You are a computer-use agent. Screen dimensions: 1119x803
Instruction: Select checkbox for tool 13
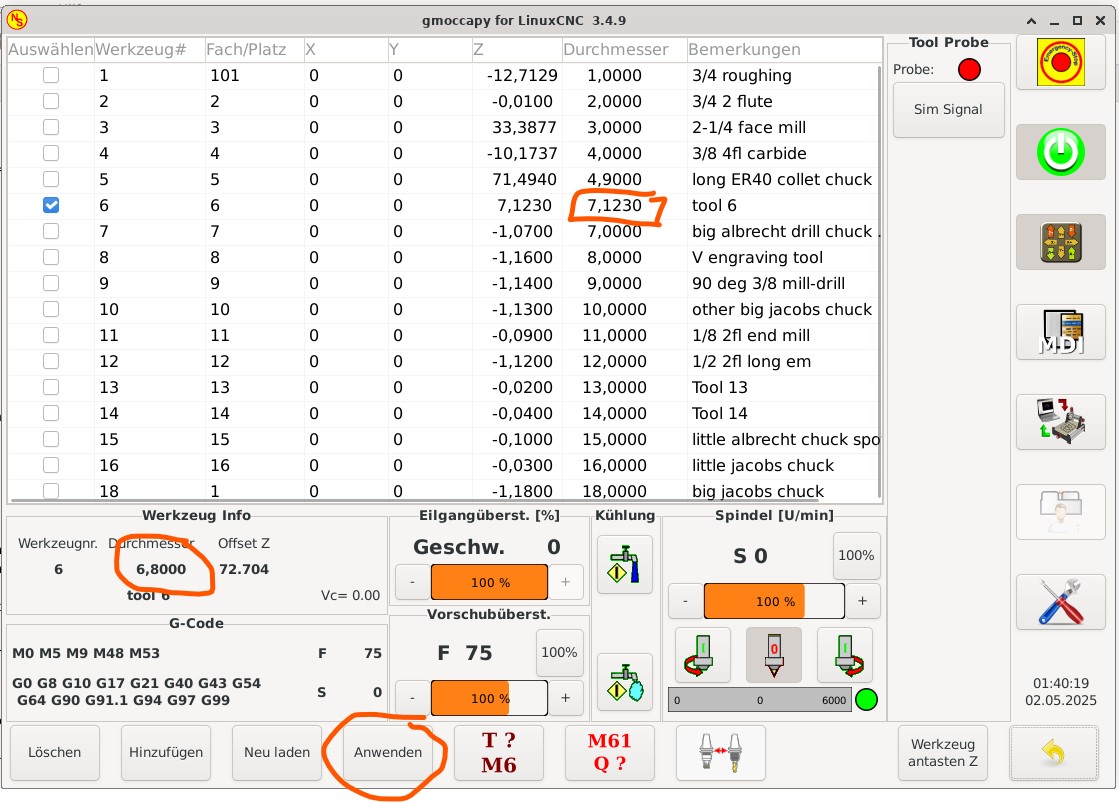click(x=51, y=387)
